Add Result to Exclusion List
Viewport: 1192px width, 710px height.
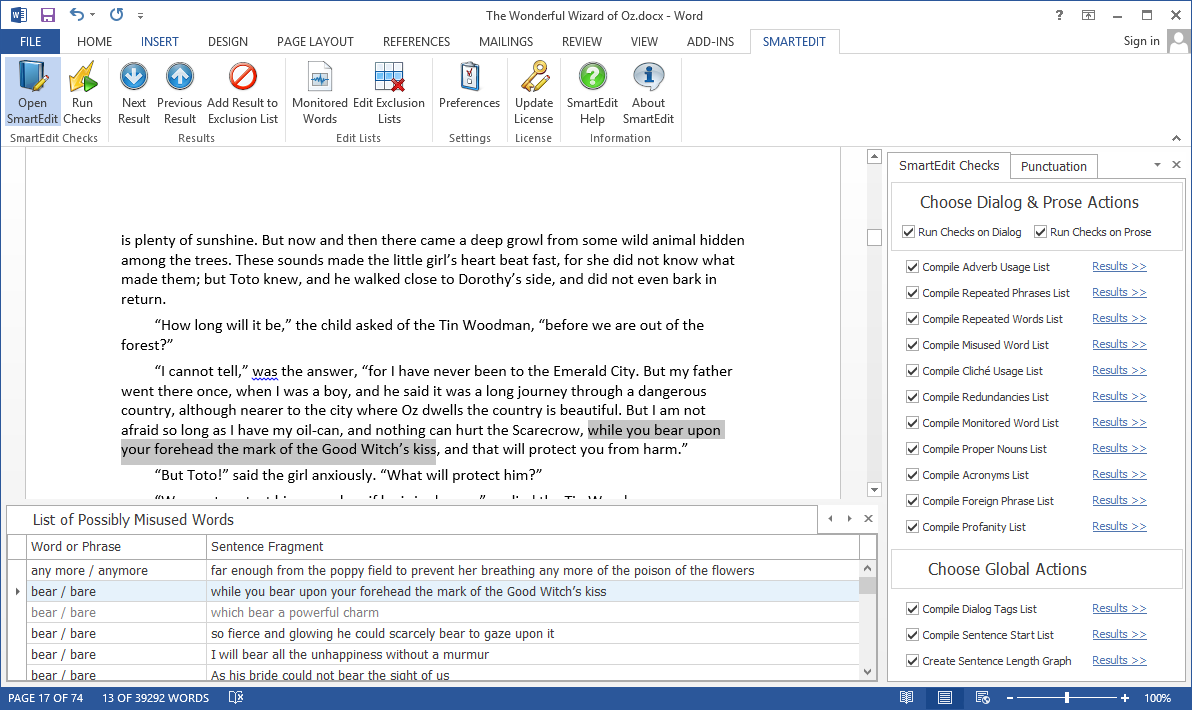[243, 93]
